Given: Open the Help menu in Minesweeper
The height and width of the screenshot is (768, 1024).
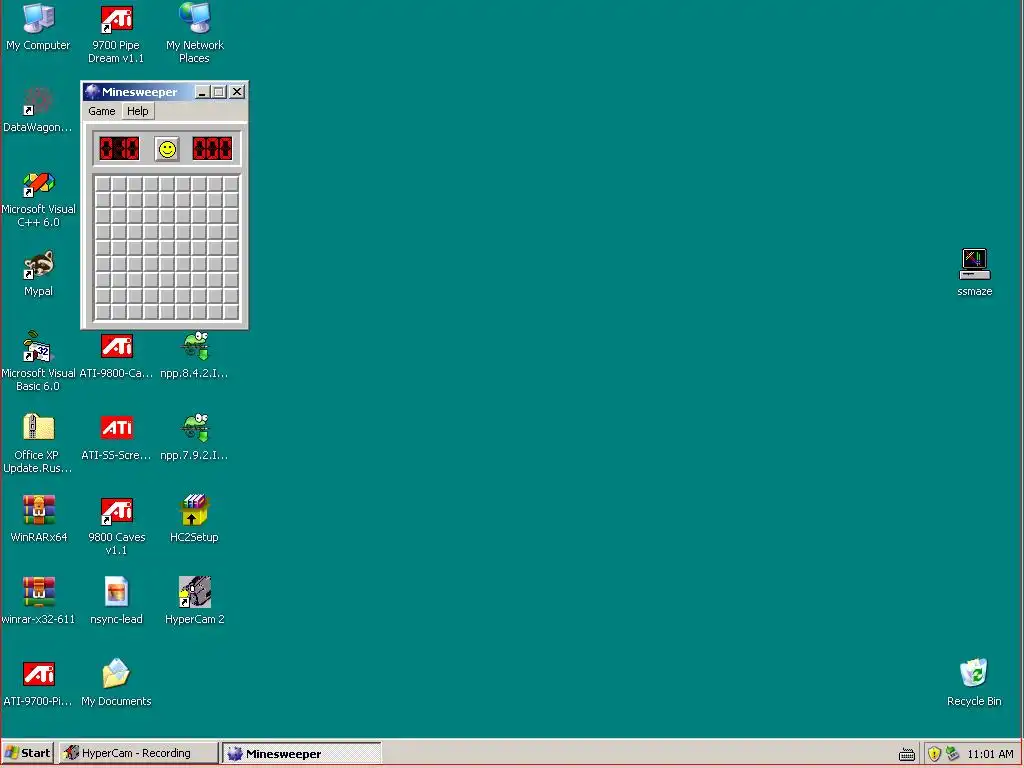Looking at the screenshot, I should tap(137, 111).
